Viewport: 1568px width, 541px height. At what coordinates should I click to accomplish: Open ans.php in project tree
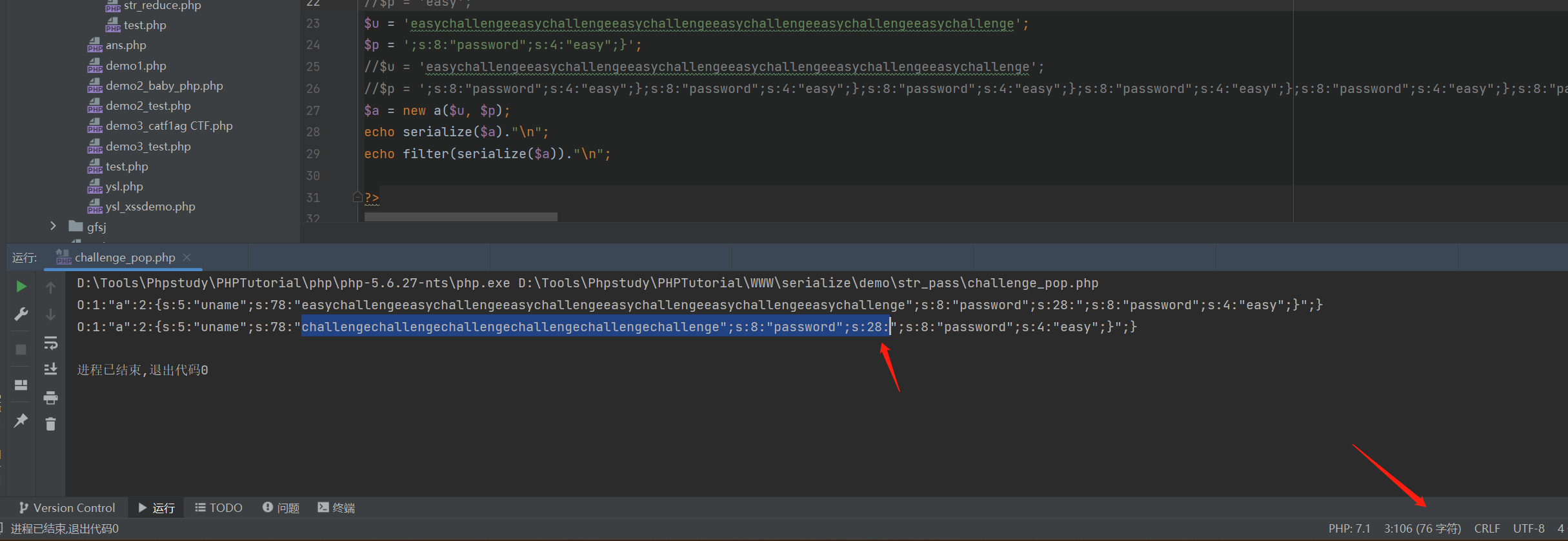126,45
